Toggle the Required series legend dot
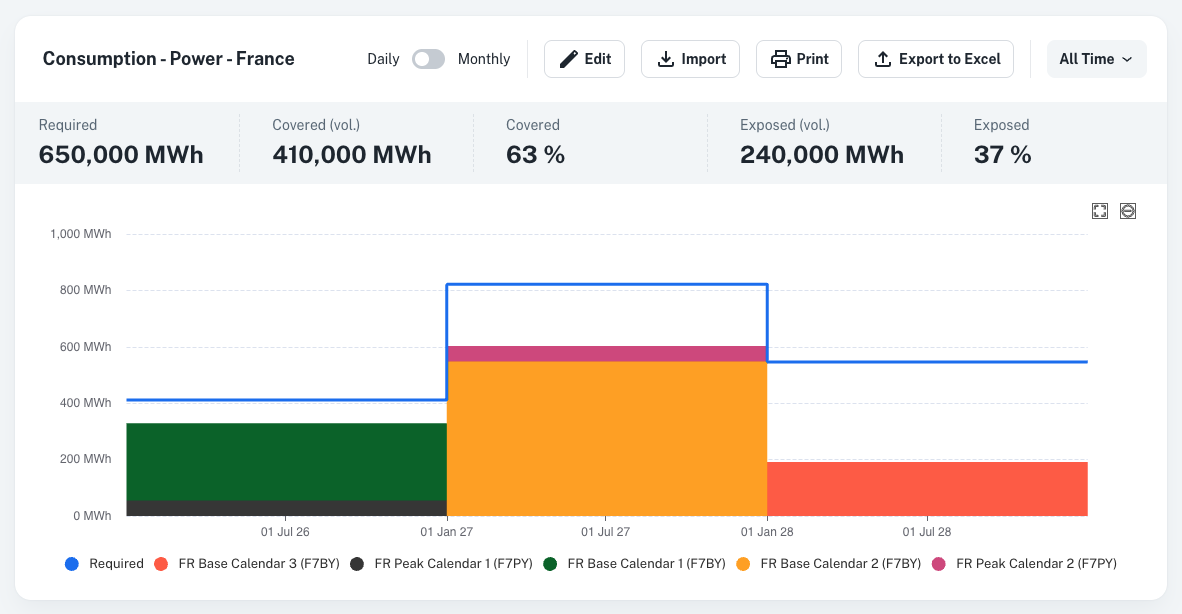Image resolution: width=1182 pixels, height=614 pixels. point(72,564)
